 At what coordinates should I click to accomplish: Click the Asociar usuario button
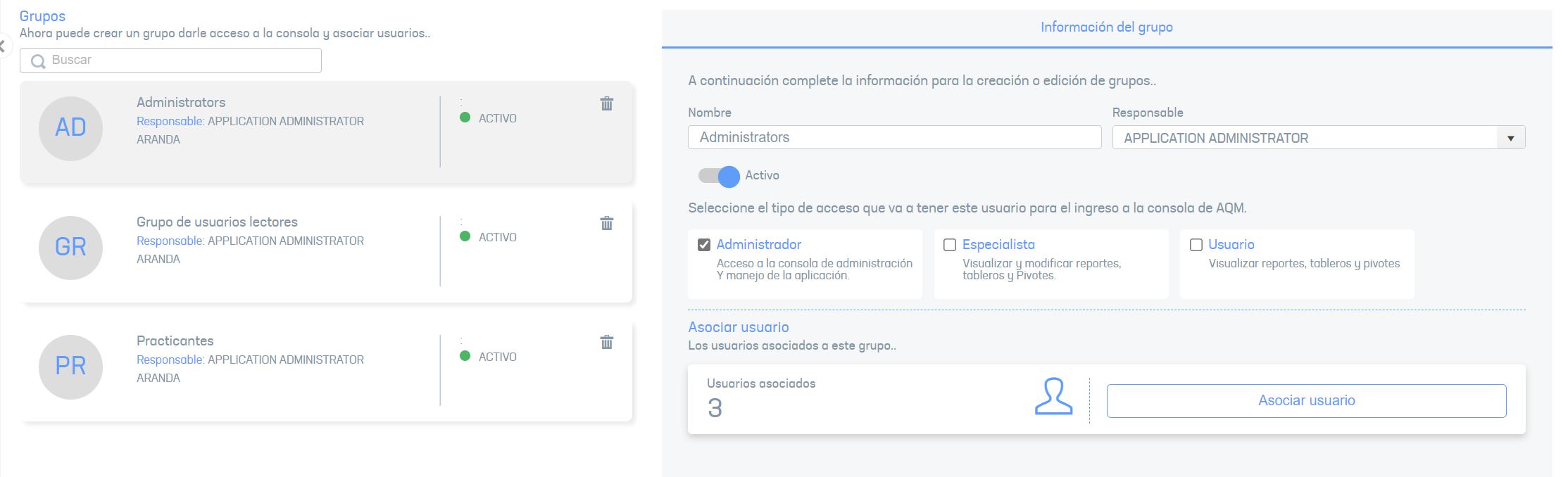tap(1306, 401)
